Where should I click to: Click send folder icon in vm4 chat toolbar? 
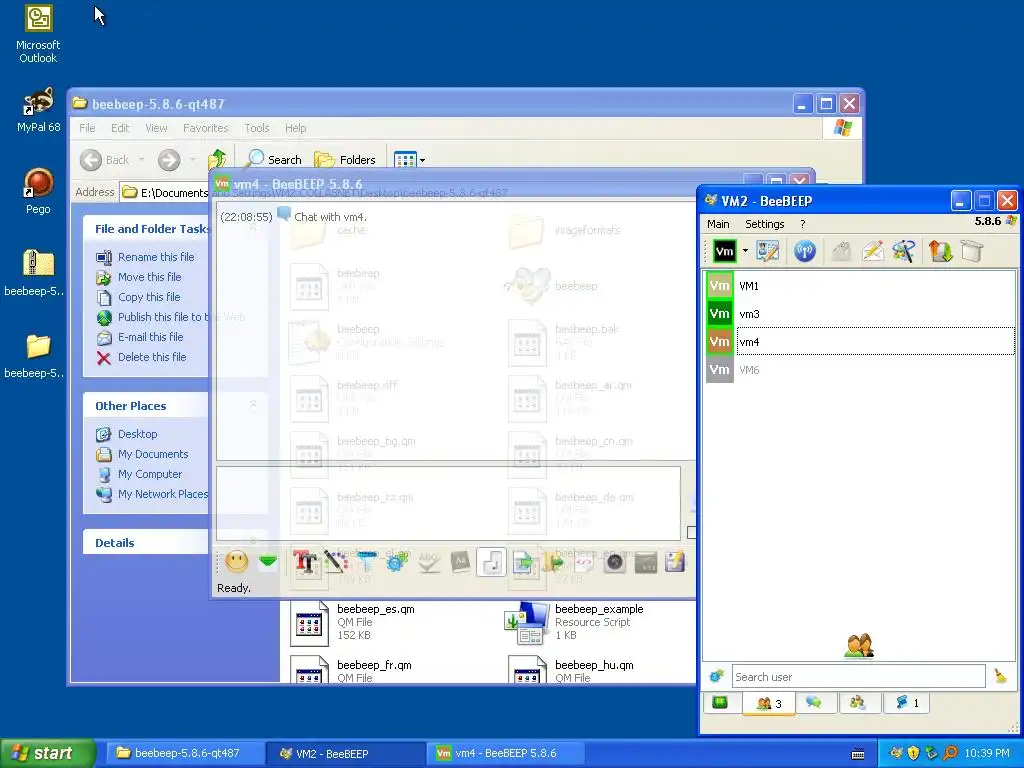(x=552, y=562)
